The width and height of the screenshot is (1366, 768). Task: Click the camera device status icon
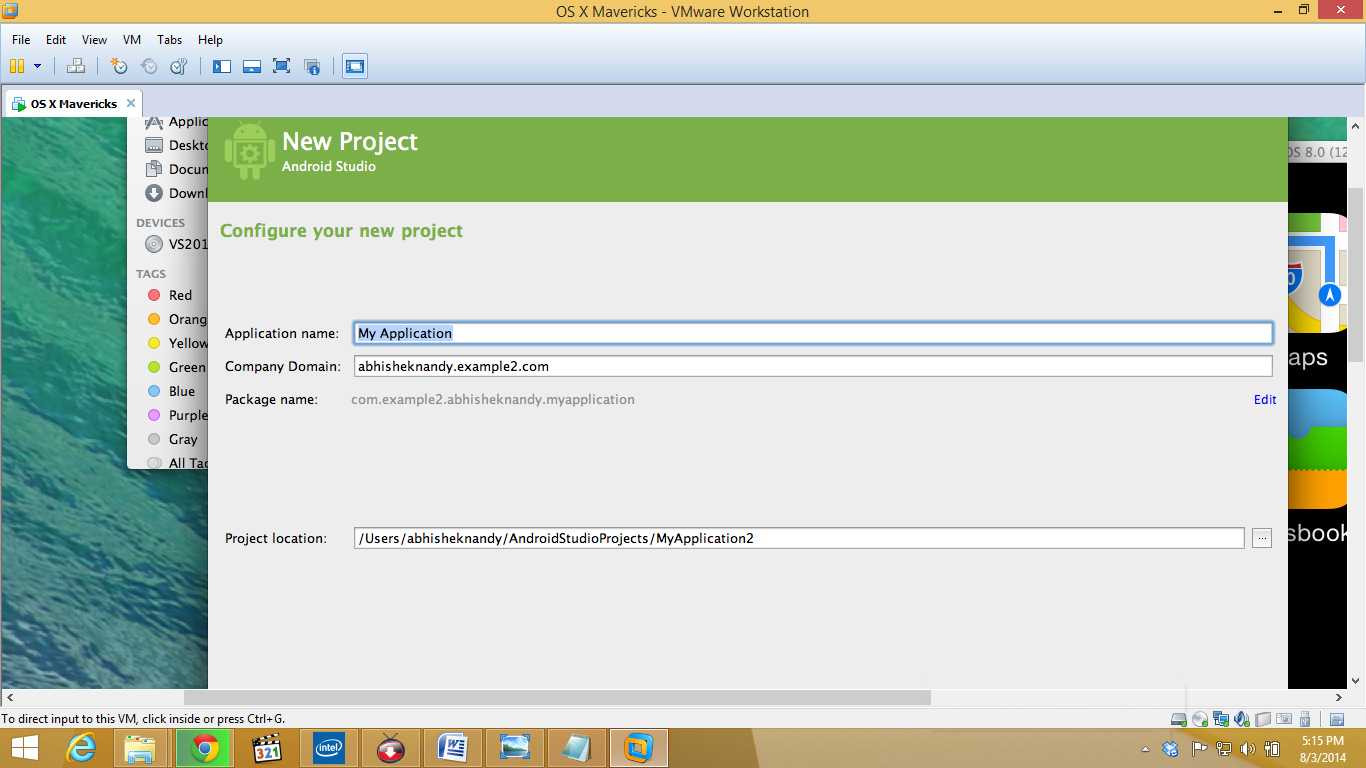pyautogui.click(x=1284, y=719)
